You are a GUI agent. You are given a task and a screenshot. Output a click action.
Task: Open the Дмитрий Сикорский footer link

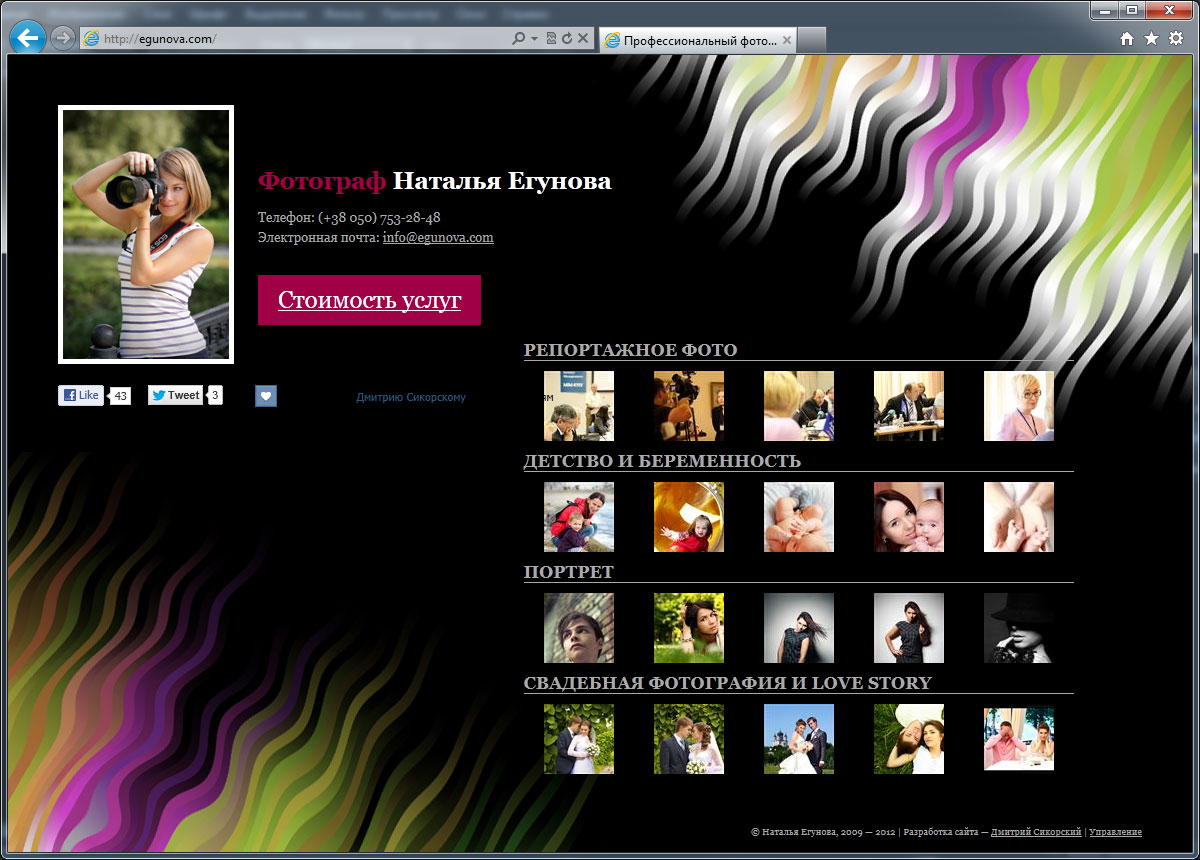tap(1036, 832)
